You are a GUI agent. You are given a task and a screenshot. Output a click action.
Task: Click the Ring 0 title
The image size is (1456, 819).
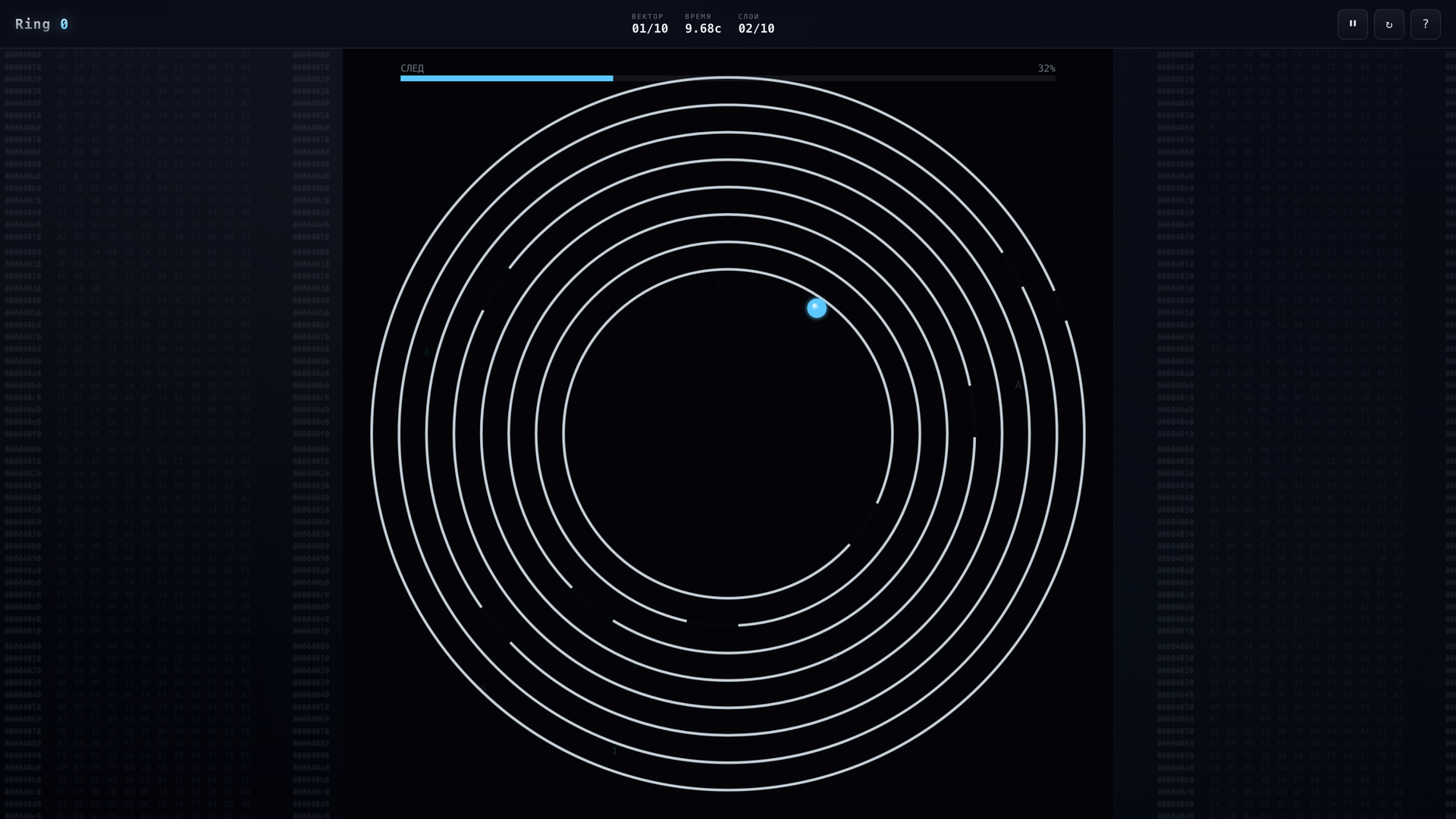pos(42,24)
